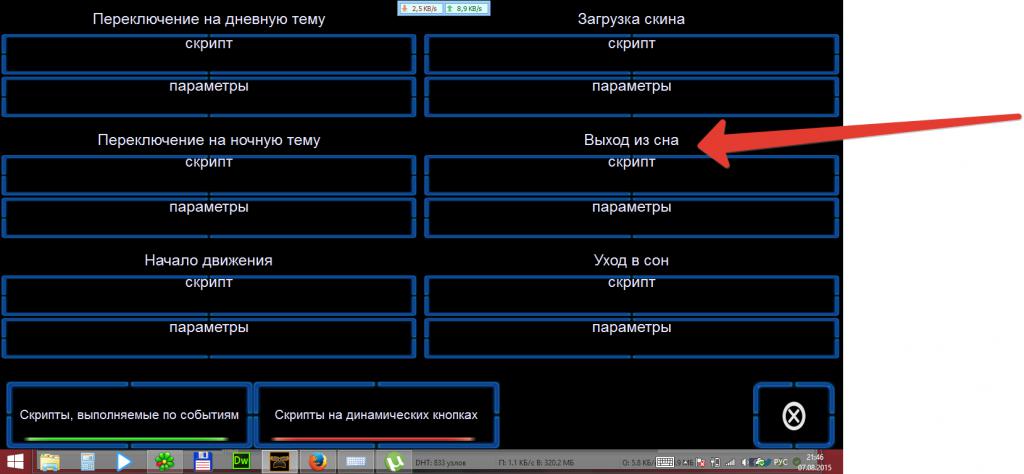This screenshot has height=474, width=1024.
Task: Click the 'DHT: 633 узлов' status text
Action: point(441,462)
